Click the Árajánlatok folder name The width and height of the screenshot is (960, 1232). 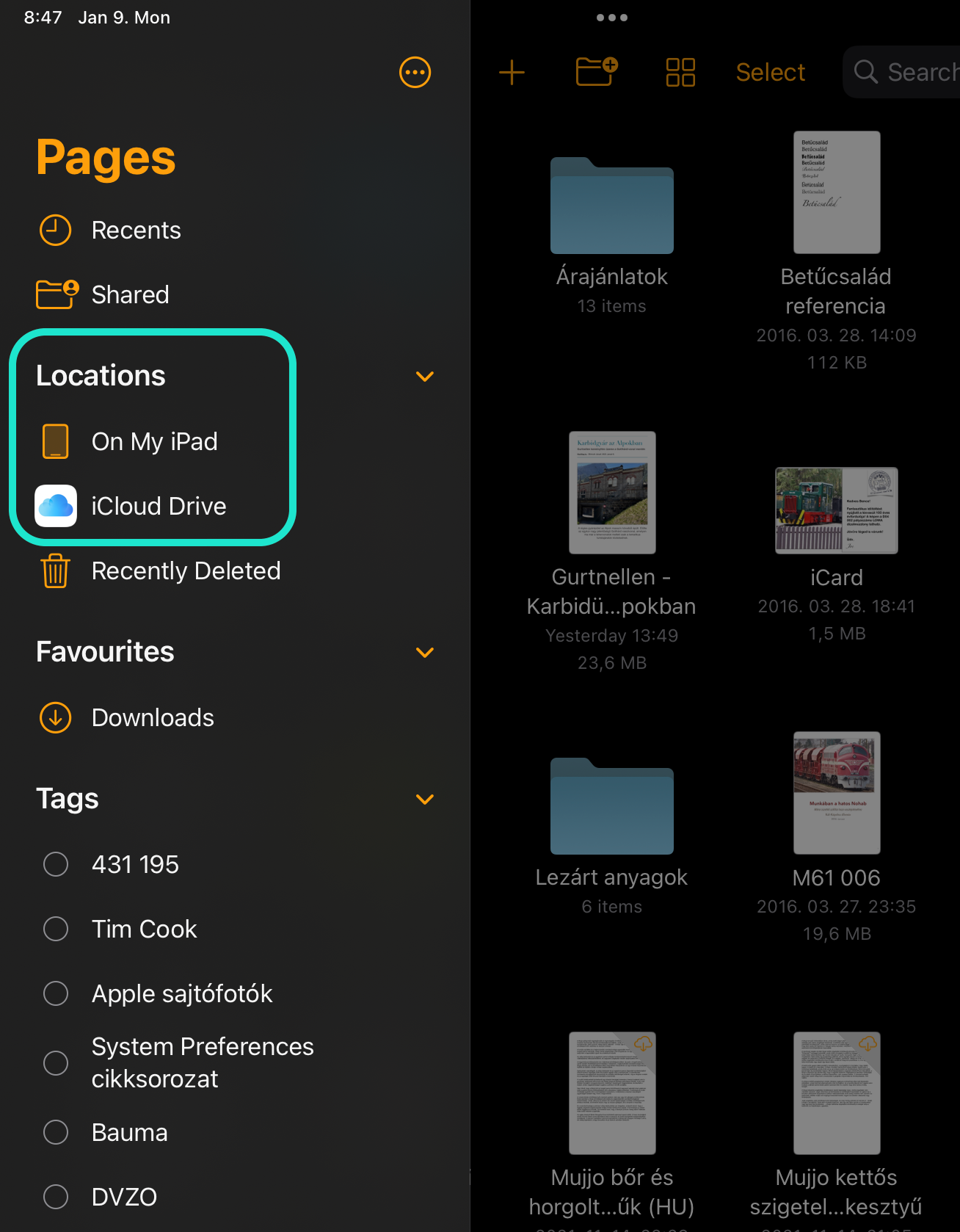coord(612,276)
